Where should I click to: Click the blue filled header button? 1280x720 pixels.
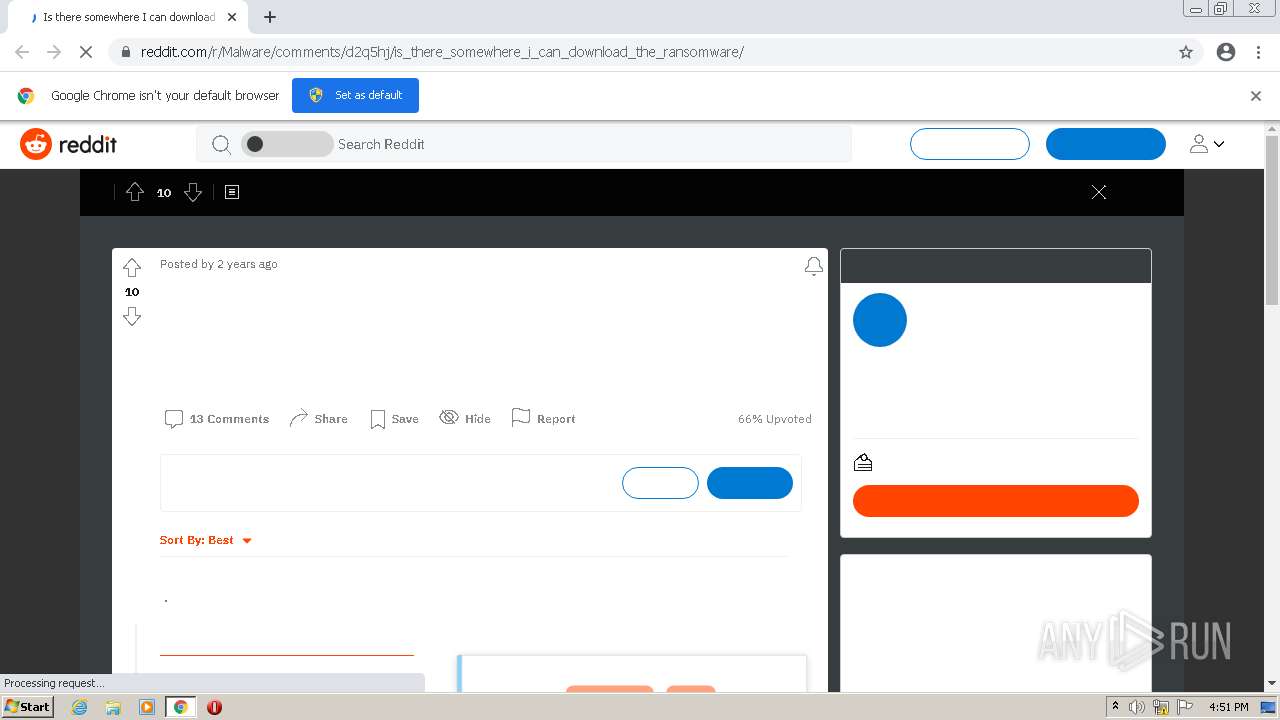1106,144
